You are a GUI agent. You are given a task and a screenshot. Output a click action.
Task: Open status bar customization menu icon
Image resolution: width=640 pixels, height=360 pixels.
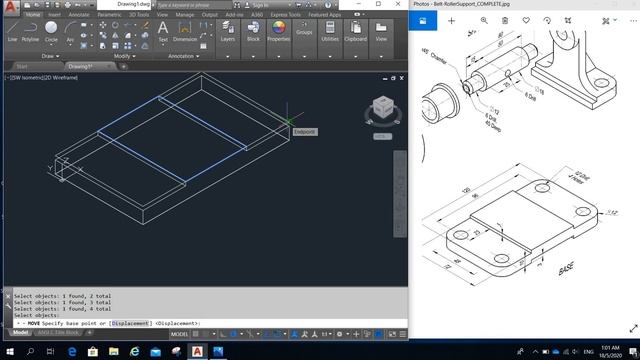(403, 334)
